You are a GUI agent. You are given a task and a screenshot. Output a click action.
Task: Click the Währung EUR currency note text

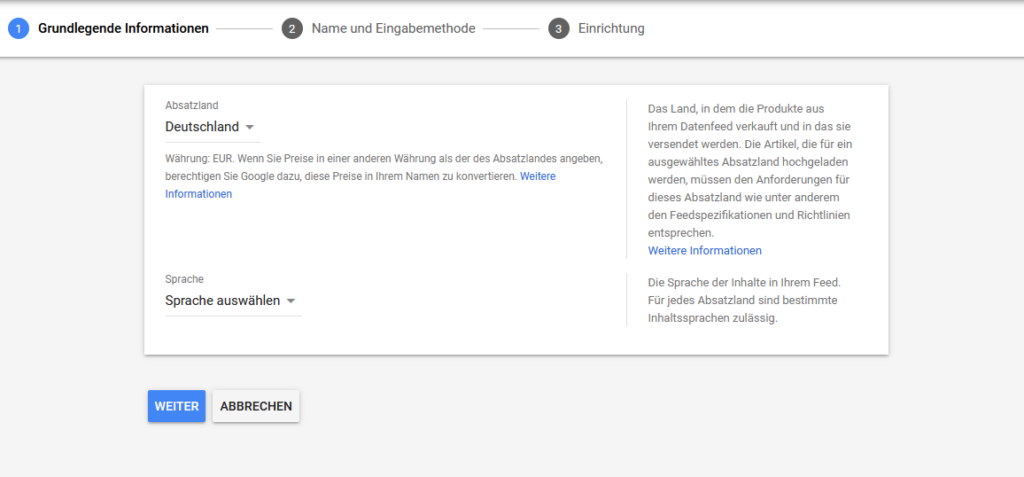click(340, 167)
